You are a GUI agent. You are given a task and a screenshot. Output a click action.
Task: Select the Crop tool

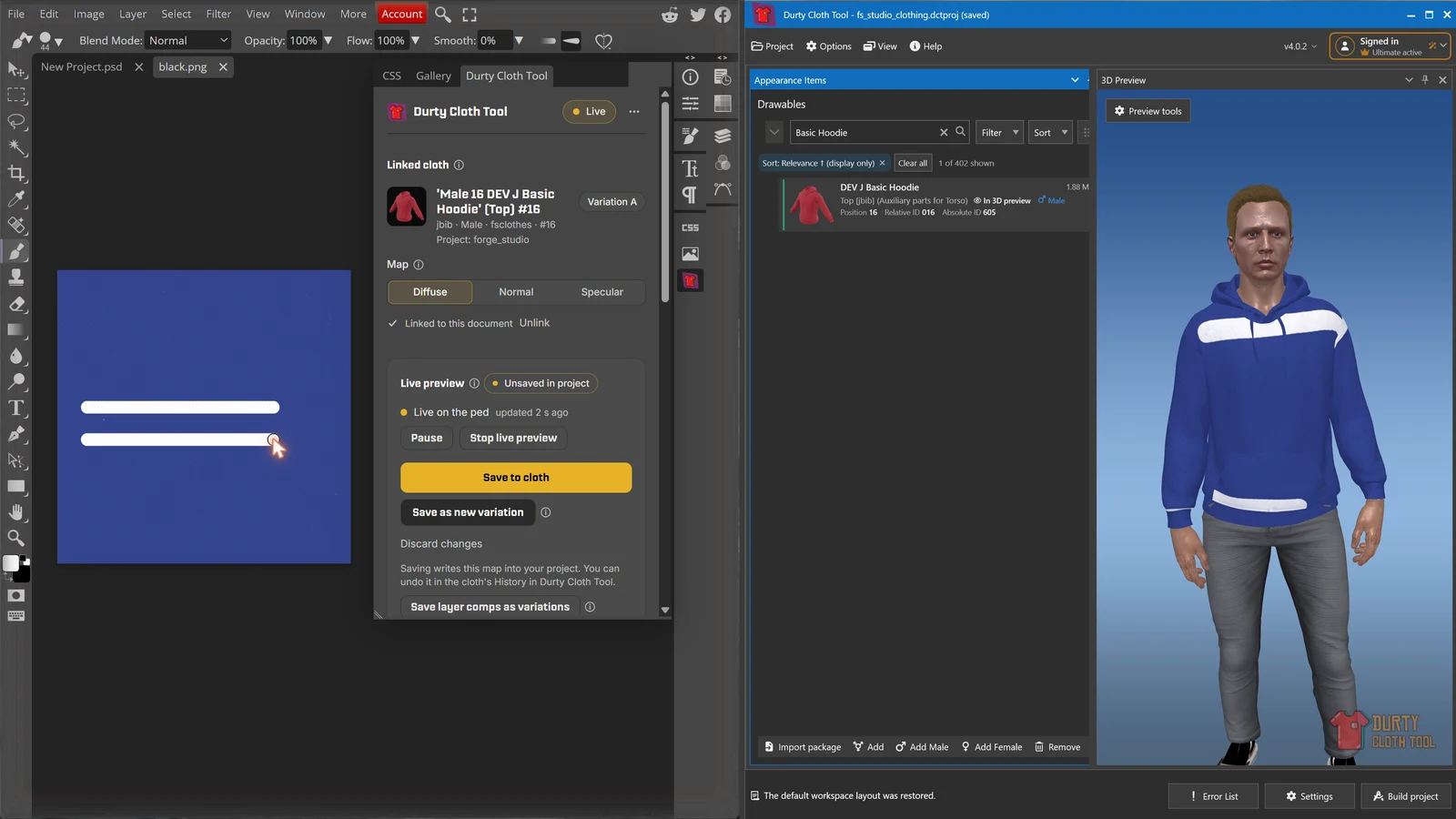tap(16, 173)
